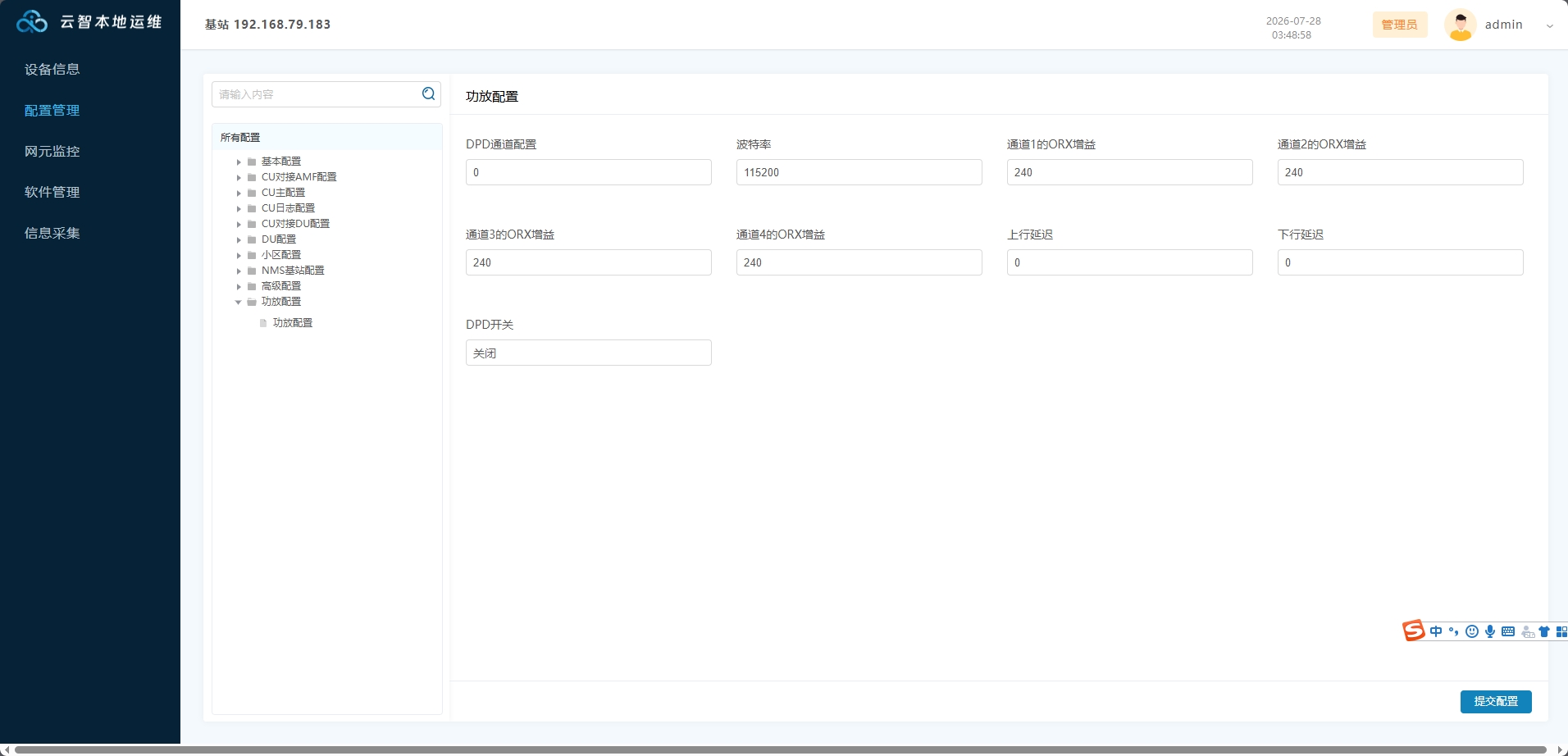The image size is (1568, 756).
Task: Click the 基站 192.168.79.183 title
Action: [267, 25]
